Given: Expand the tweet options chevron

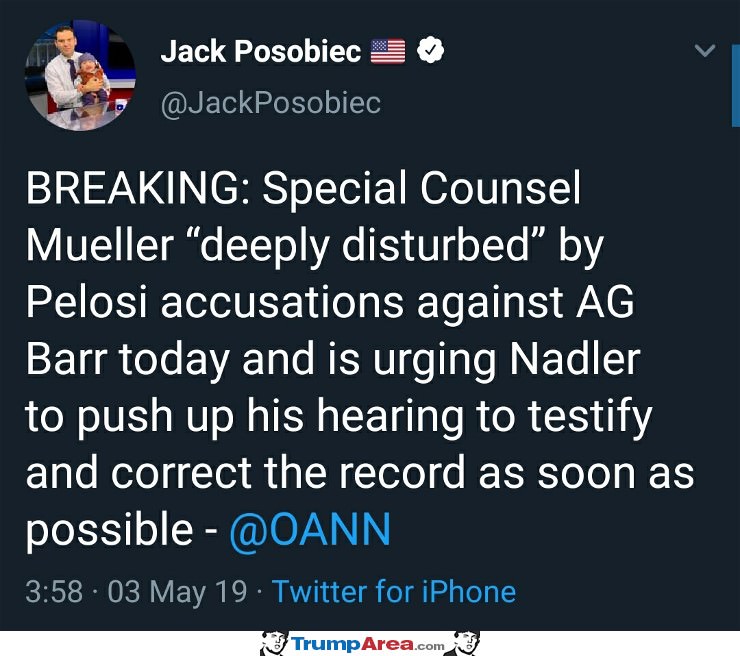Looking at the screenshot, I should (705, 50).
